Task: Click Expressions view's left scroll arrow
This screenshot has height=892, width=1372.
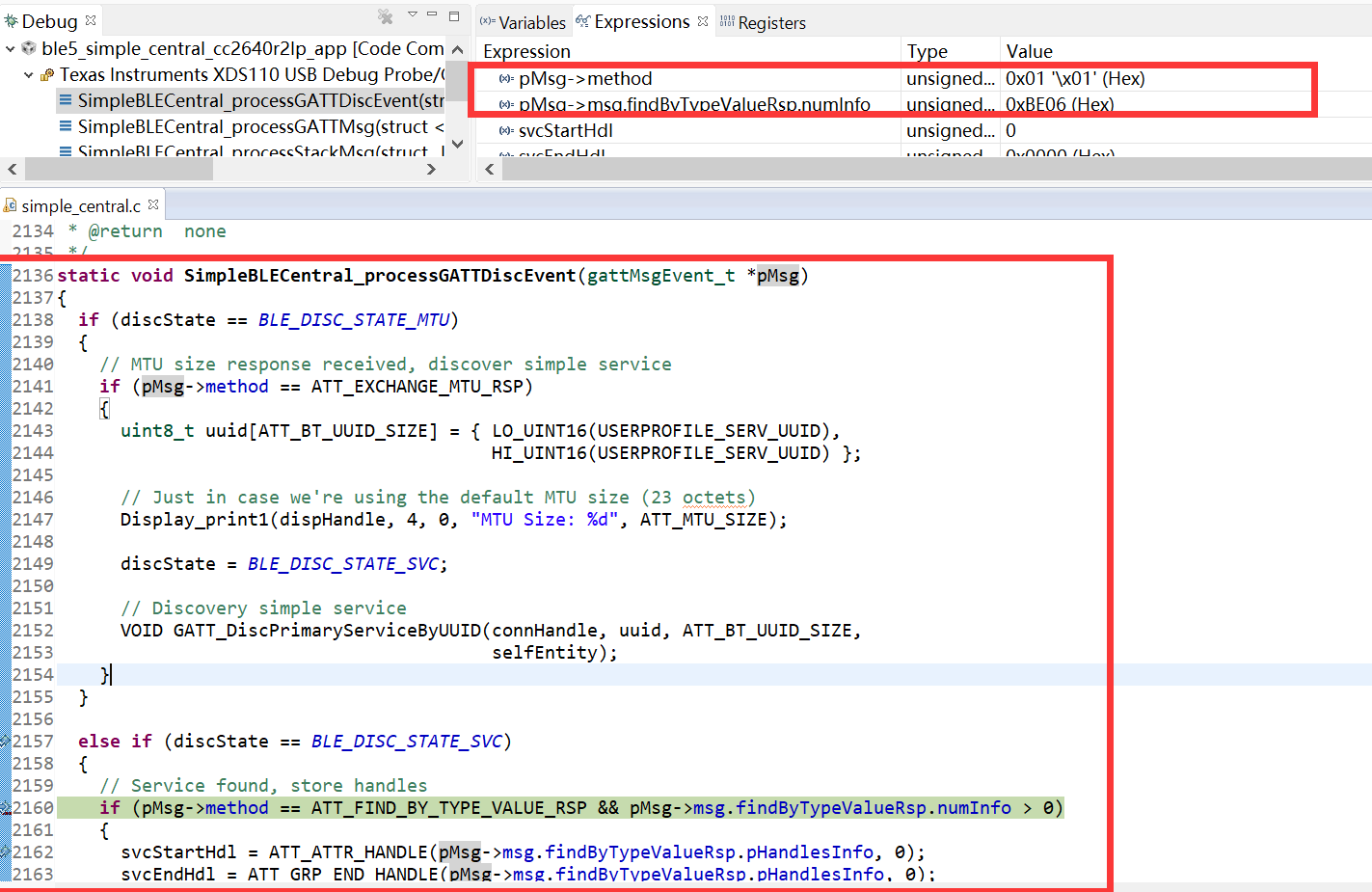Action: point(490,169)
